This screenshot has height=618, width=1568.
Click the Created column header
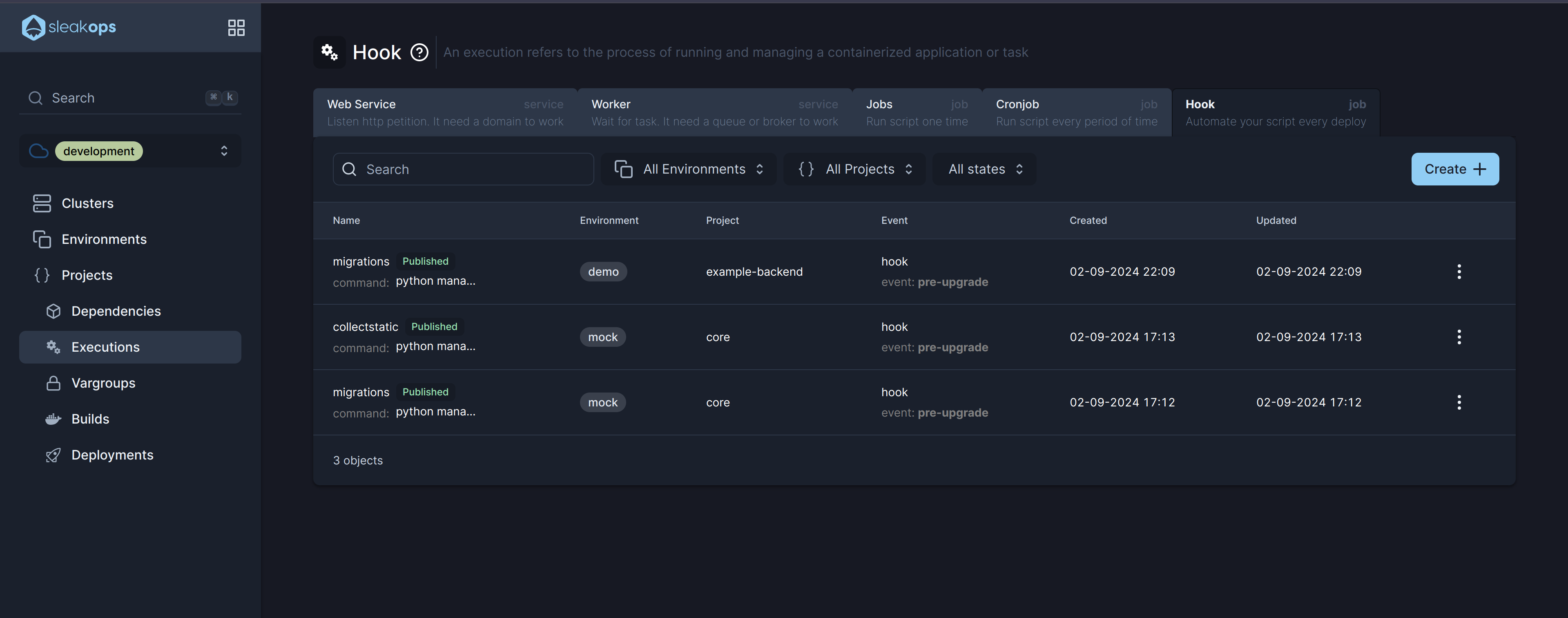[1088, 221]
